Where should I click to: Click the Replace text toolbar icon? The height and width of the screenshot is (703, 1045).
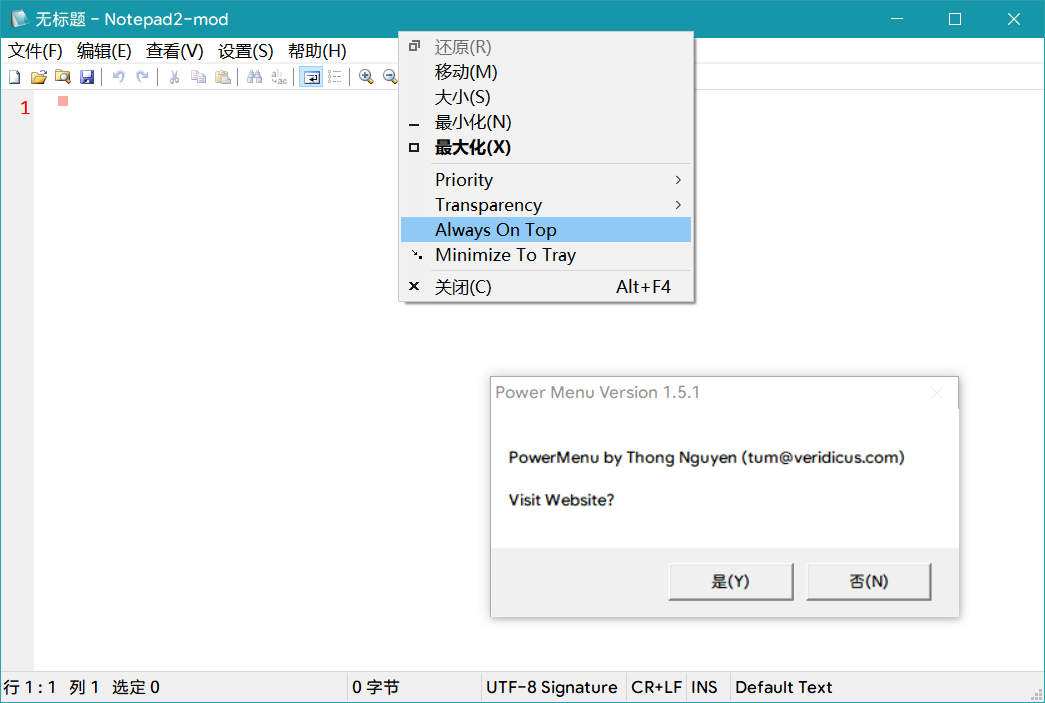pyautogui.click(x=279, y=77)
